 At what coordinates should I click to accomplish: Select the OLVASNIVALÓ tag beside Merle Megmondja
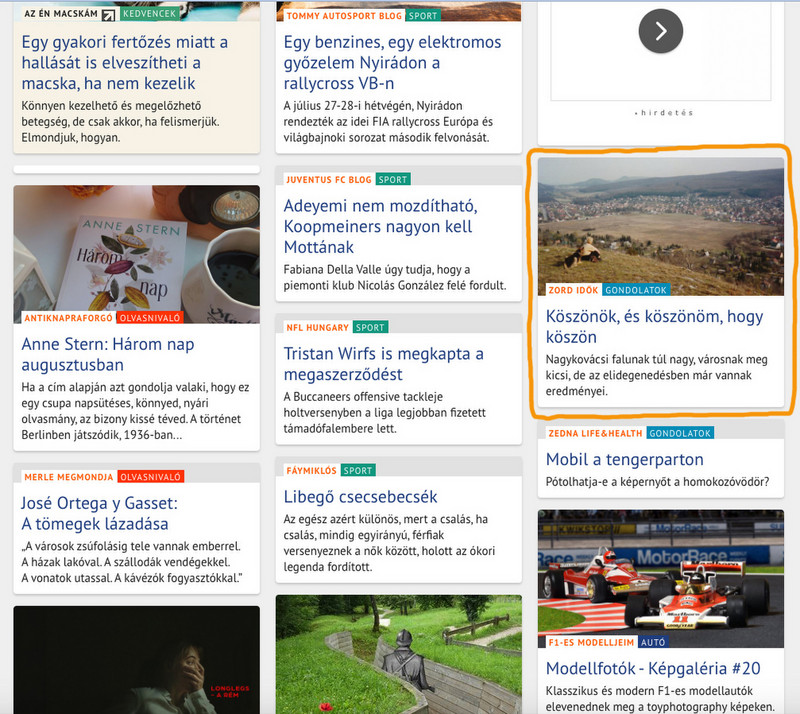[x=151, y=477]
